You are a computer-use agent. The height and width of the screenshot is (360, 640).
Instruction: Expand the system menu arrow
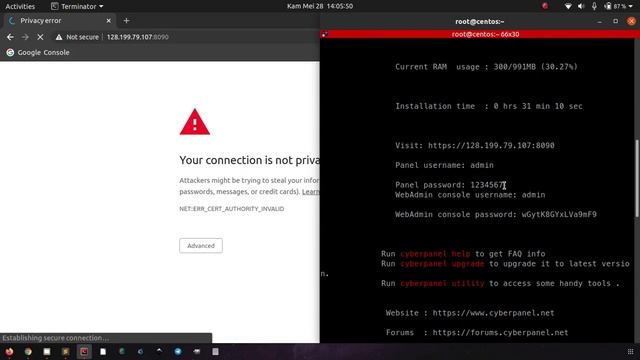632,7
